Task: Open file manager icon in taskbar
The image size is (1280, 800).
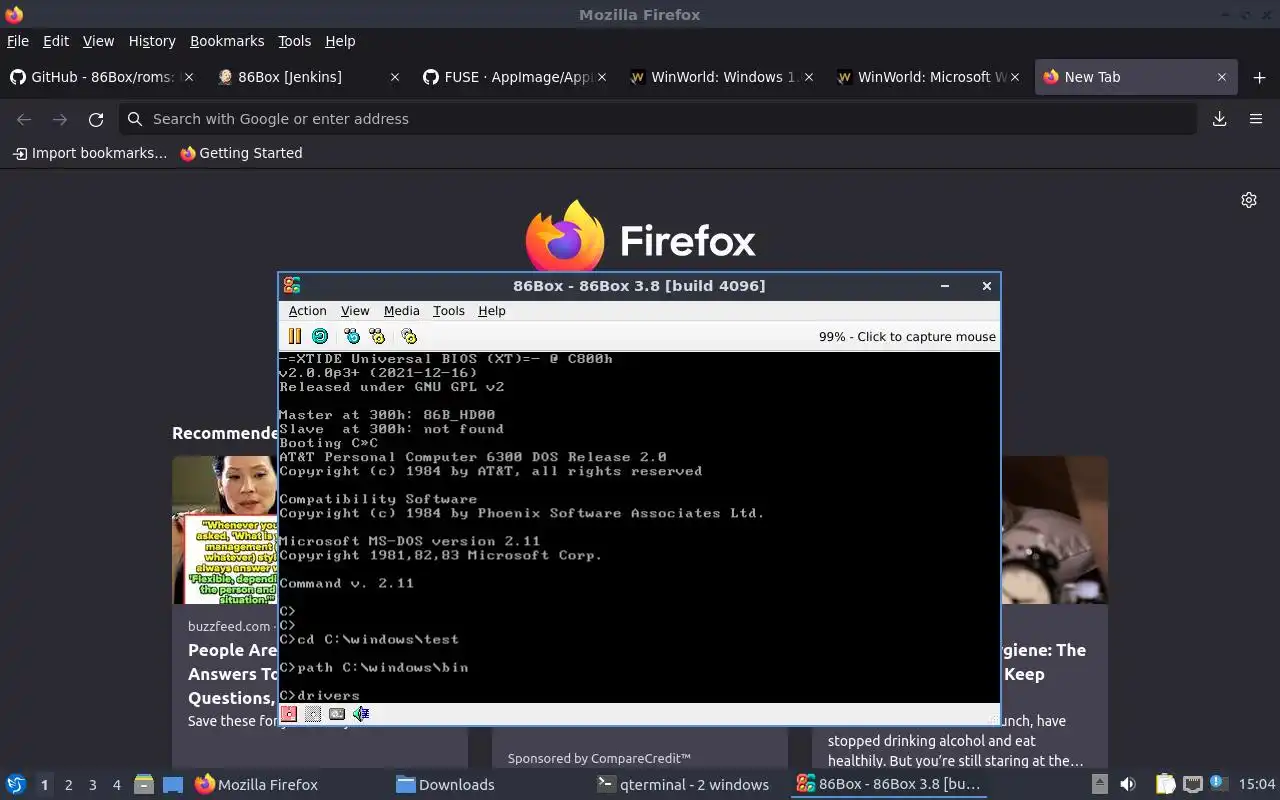Action: [143, 784]
